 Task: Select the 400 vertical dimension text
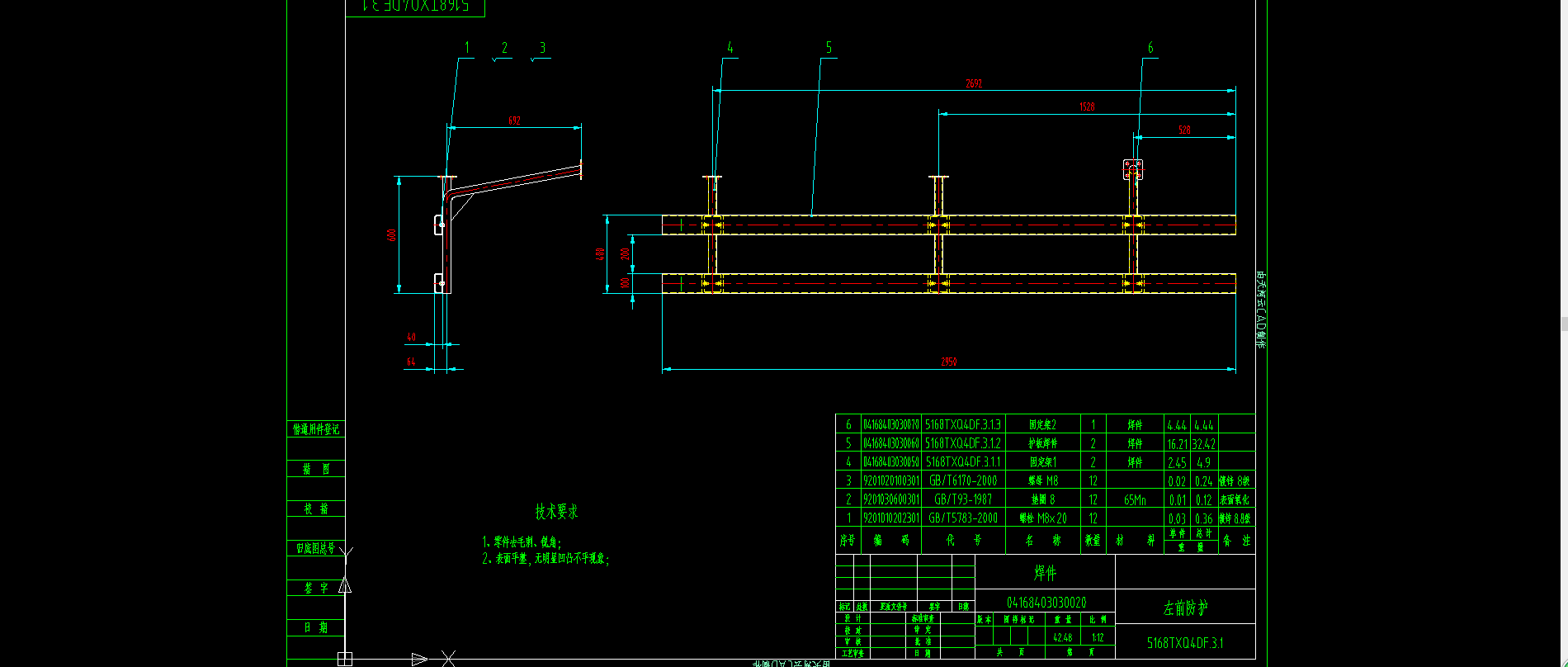click(601, 254)
